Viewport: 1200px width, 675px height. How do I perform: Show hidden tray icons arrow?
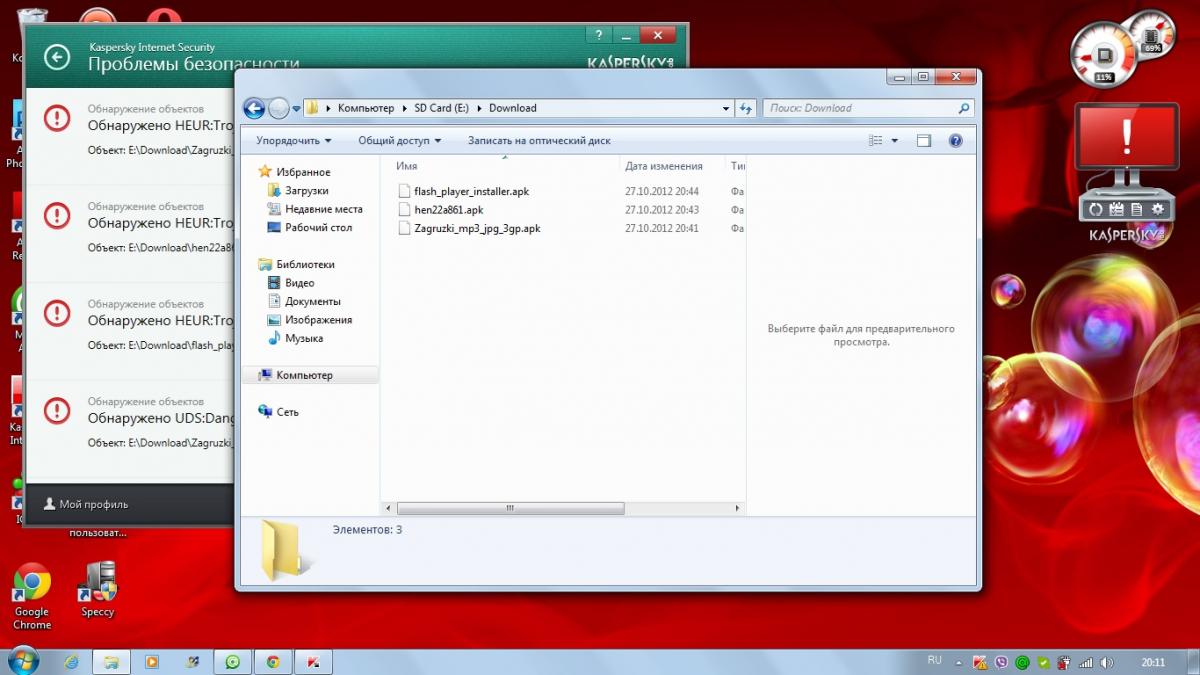pos(958,662)
